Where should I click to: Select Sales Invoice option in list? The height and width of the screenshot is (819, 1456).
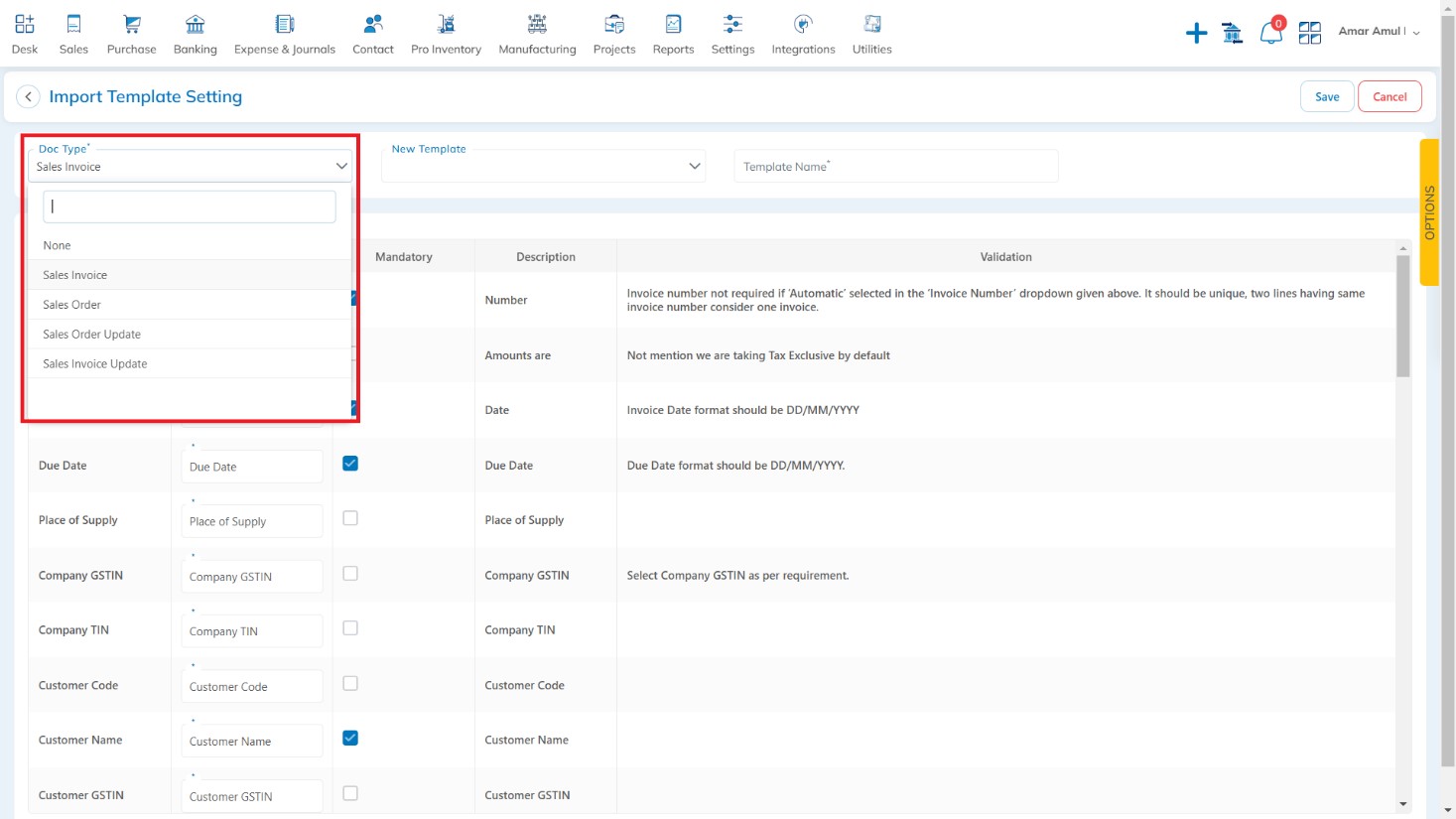point(190,275)
